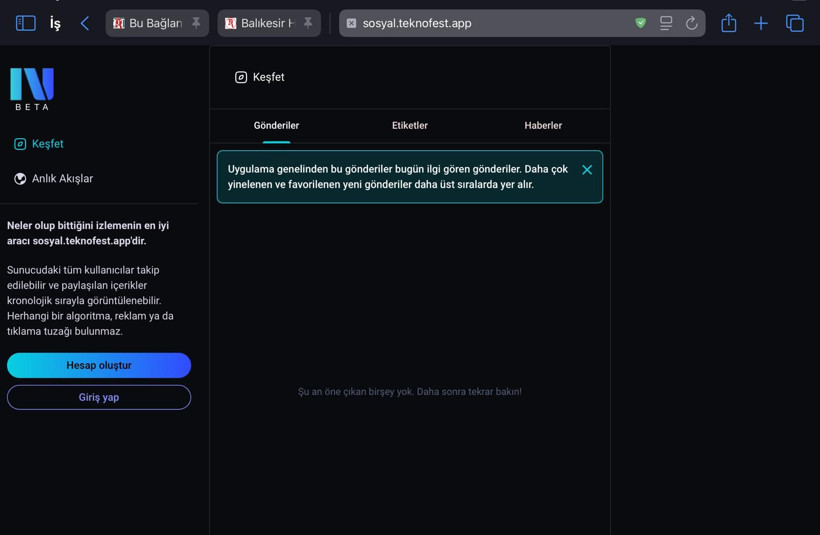The image size is (820, 535).
Task: Click the Keşfet column header title
Action: pyautogui.click(x=268, y=77)
